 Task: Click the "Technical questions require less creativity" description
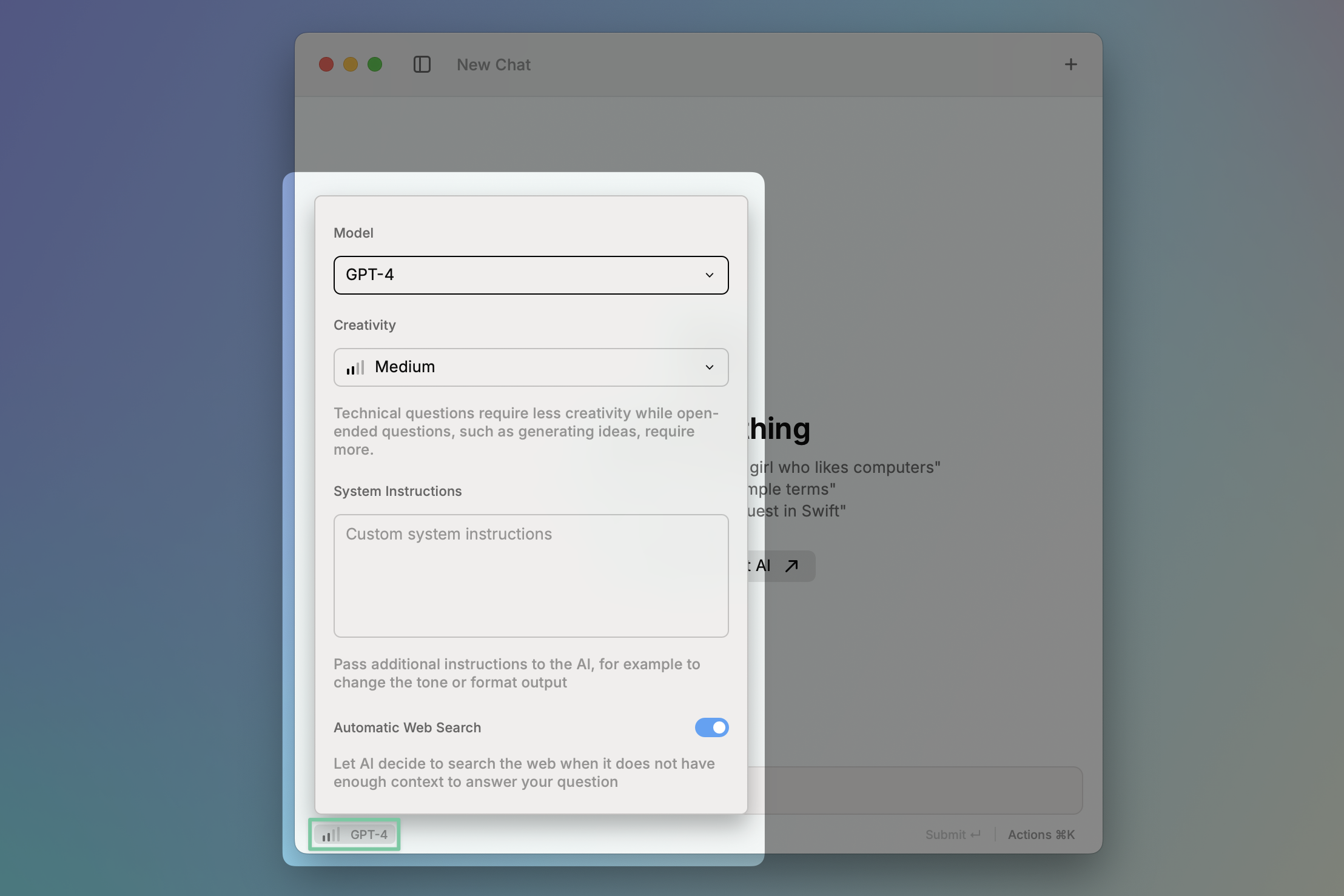[x=526, y=432]
